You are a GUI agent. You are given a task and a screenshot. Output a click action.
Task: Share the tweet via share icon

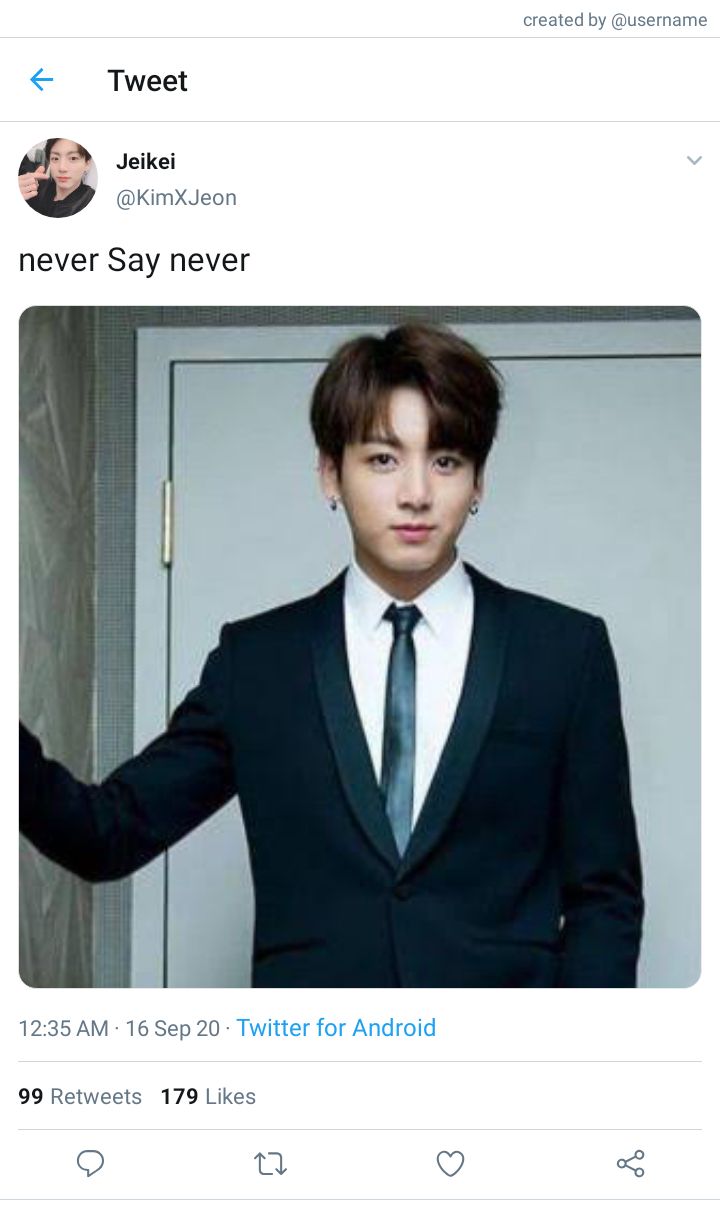pos(631,1164)
